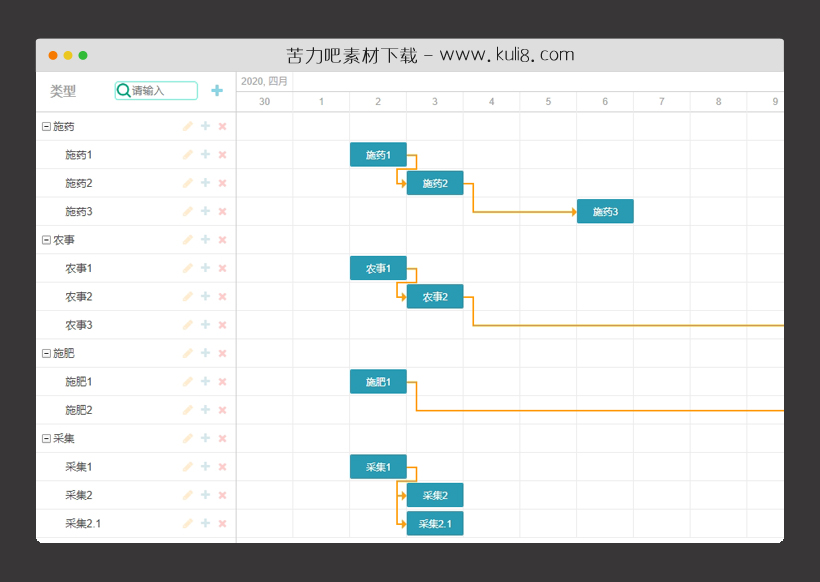Click the pencil edit icon for 施肥2
Image resolution: width=820 pixels, height=582 pixels.
click(x=187, y=410)
